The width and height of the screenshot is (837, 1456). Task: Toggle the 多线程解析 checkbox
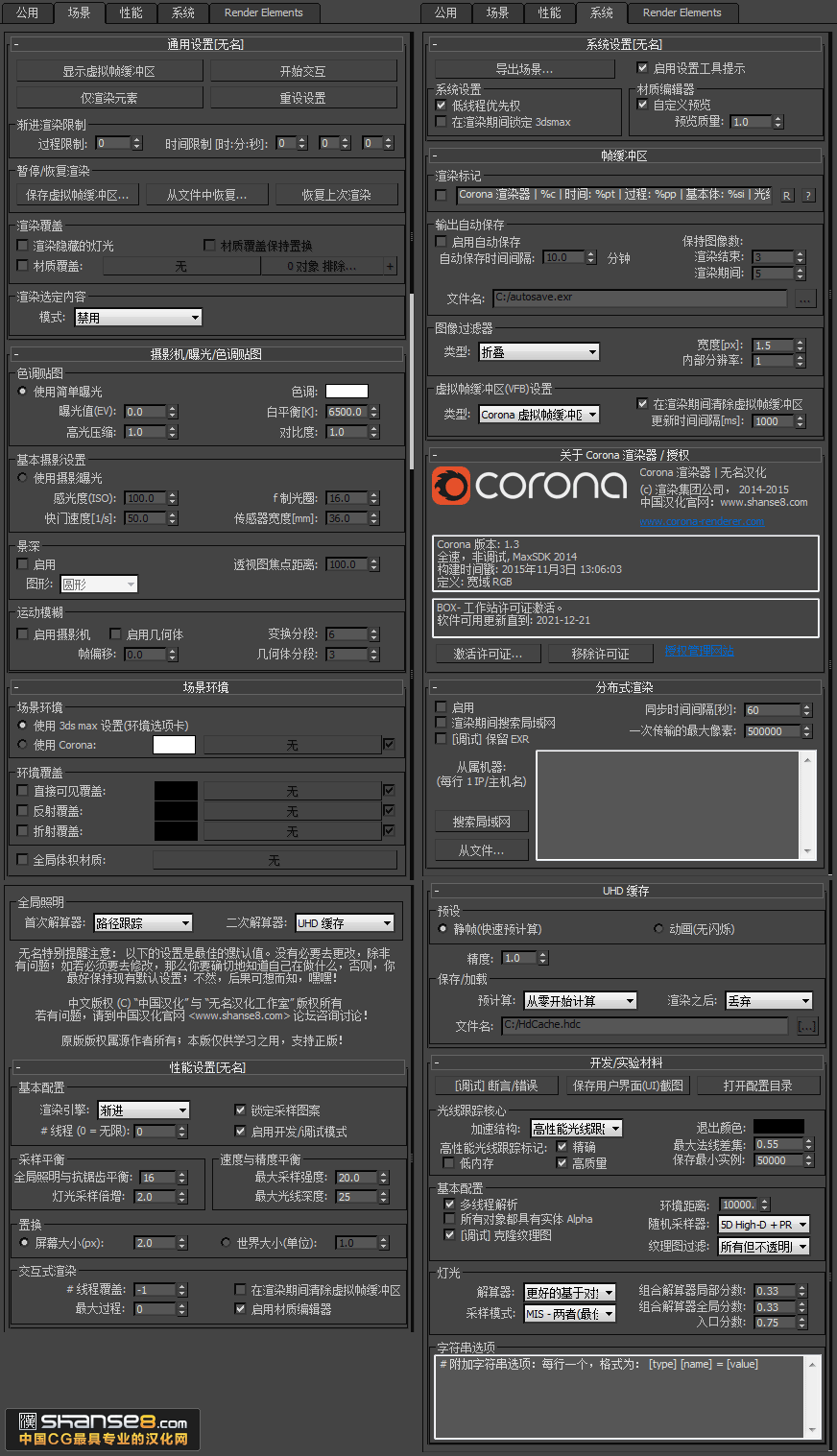[449, 1205]
